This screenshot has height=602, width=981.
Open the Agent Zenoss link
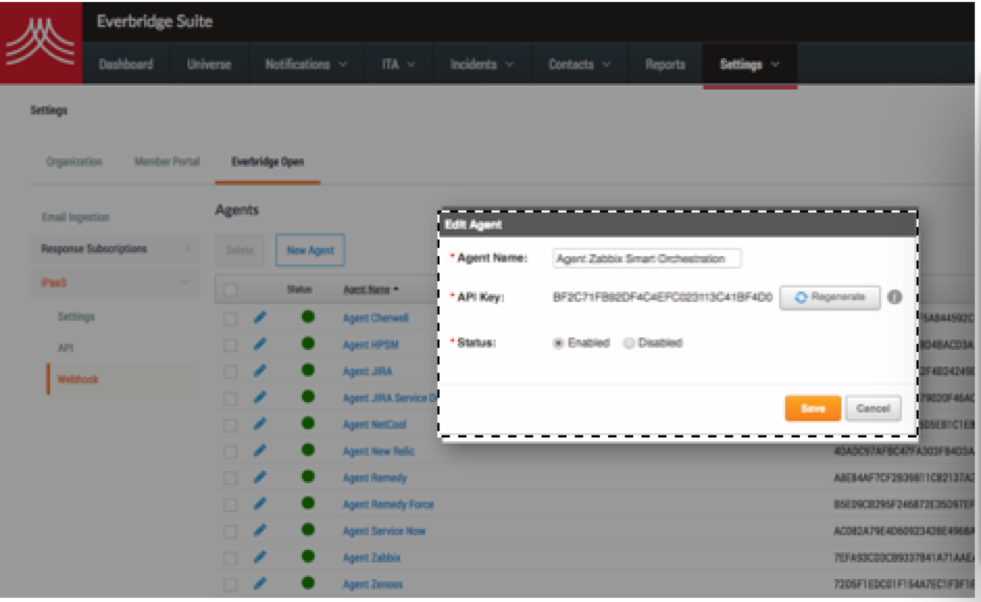click(373, 584)
